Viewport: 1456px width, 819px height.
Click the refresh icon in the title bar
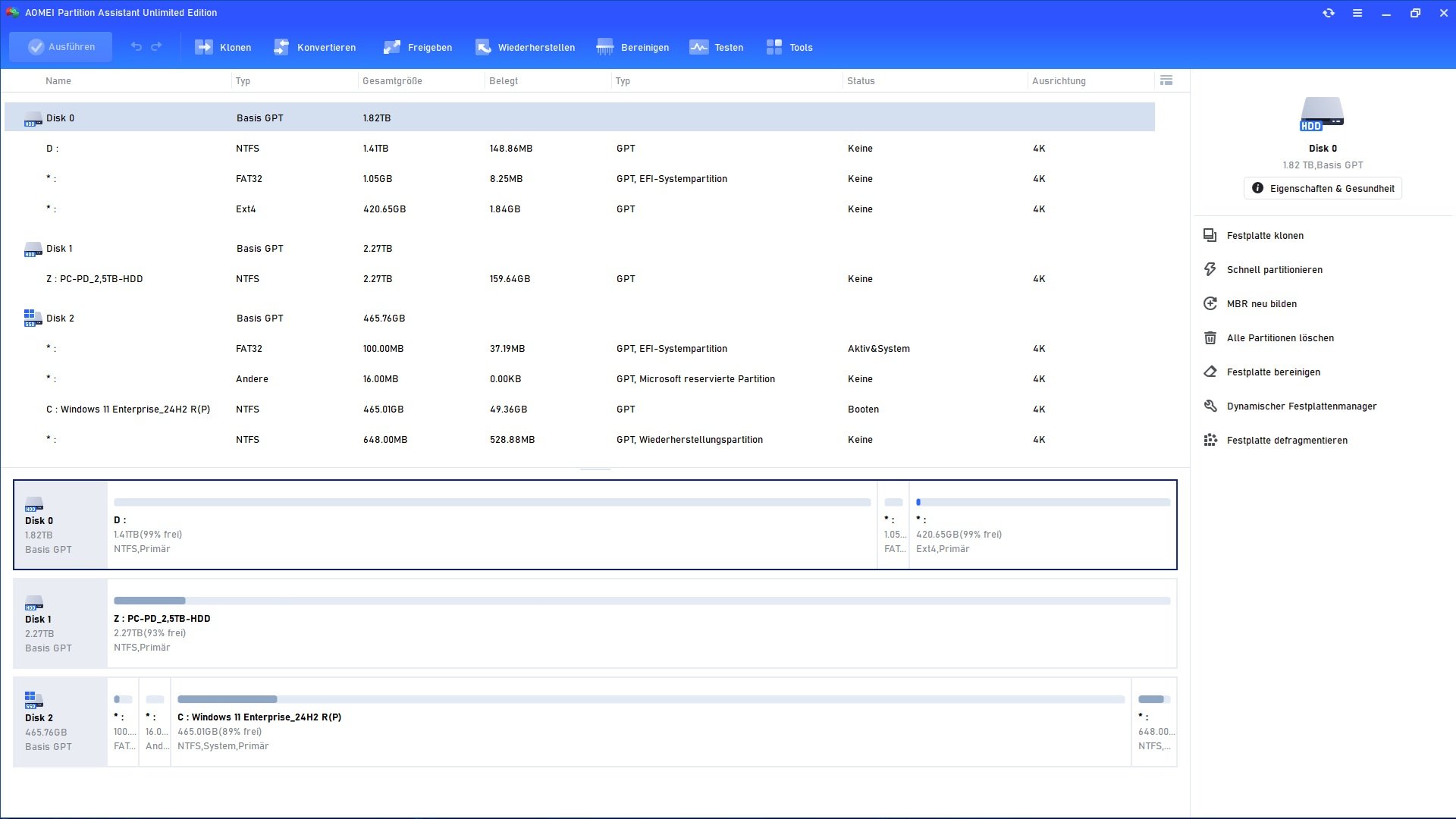pos(1329,13)
